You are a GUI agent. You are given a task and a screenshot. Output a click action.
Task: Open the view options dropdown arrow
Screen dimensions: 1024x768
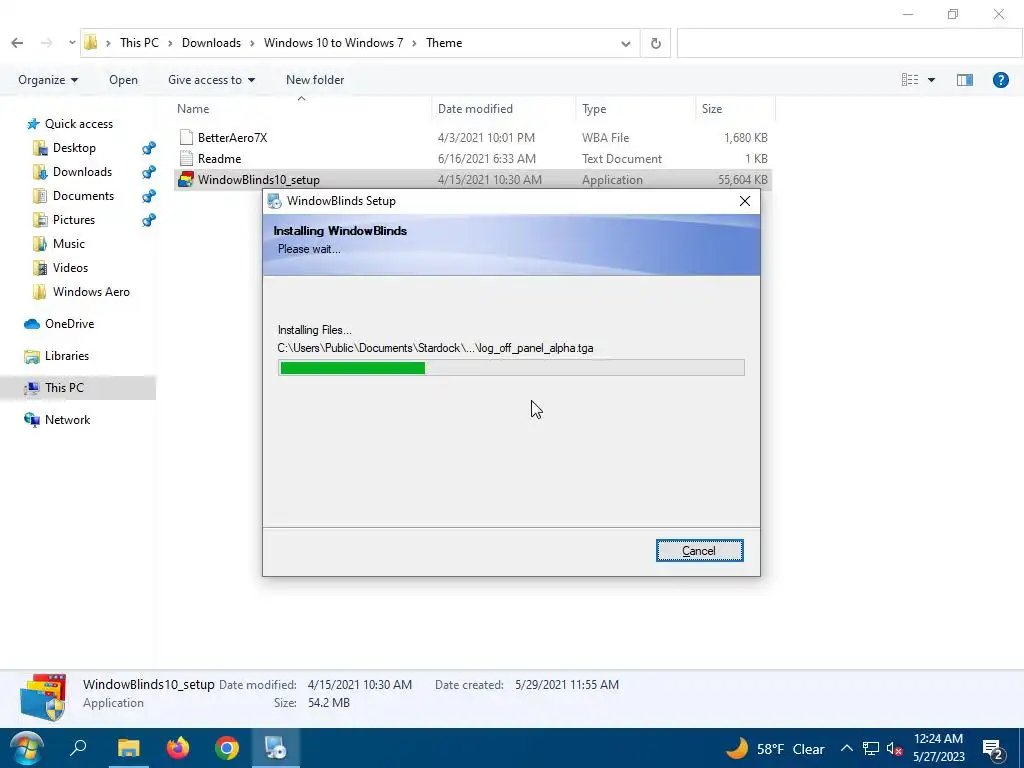tap(931, 80)
